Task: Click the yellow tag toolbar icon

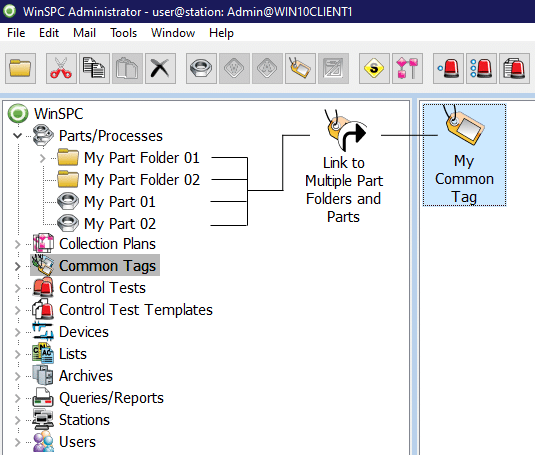Action: [x=300, y=68]
